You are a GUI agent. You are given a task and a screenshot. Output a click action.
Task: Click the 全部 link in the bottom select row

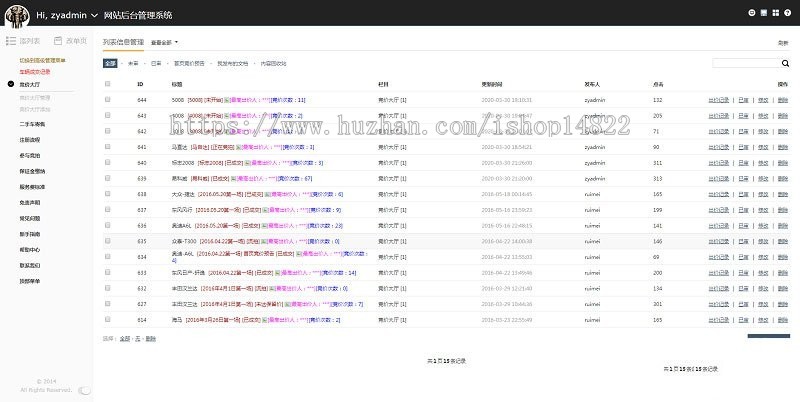point(124,339)
